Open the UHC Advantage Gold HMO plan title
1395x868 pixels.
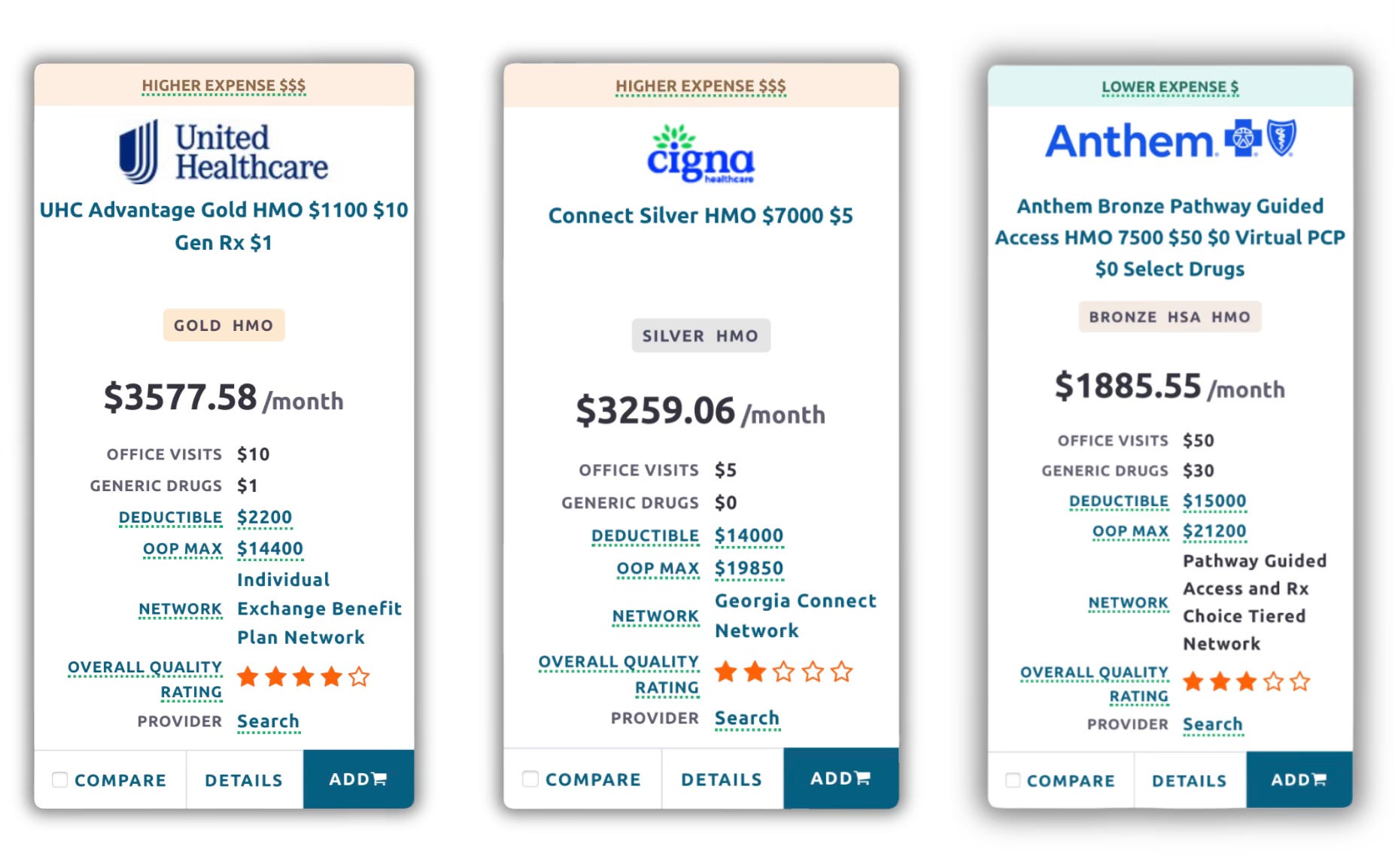pyautogui.click(x=223, y=226)
